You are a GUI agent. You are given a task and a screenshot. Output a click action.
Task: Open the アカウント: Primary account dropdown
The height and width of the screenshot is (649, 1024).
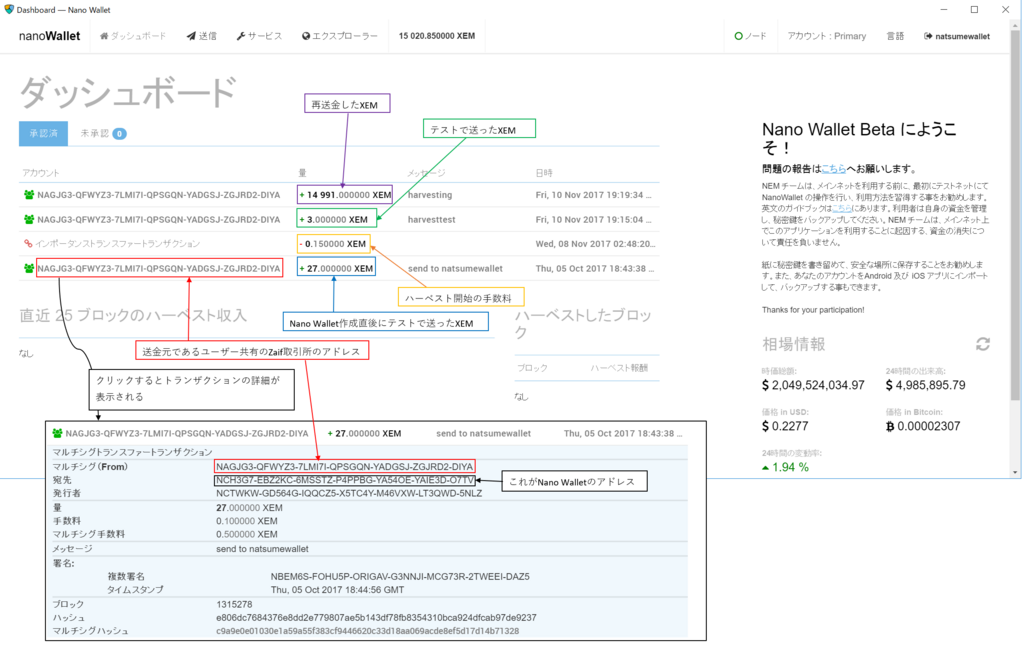[827, 36]
